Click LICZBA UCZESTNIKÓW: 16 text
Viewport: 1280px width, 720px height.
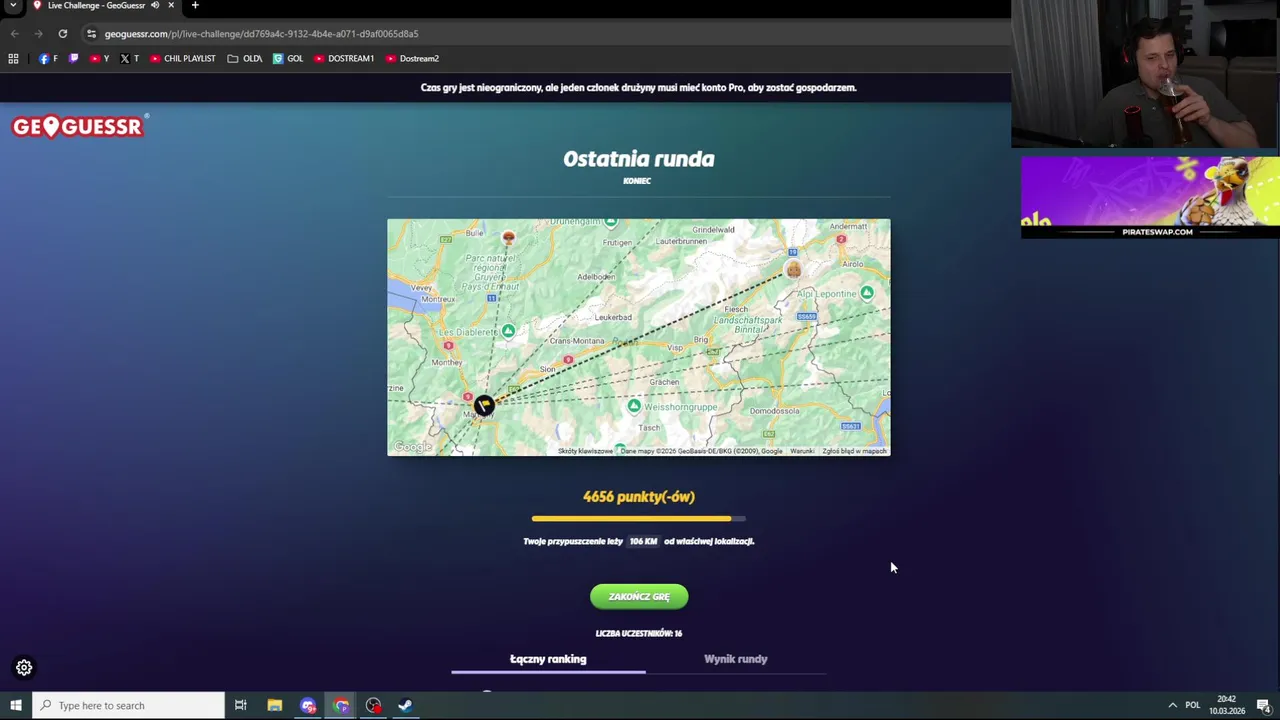click(639, 633)
